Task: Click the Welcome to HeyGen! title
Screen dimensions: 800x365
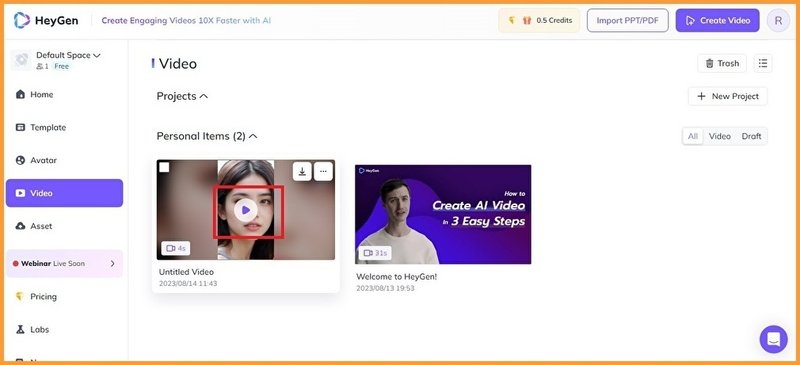Action: (396, 277)
